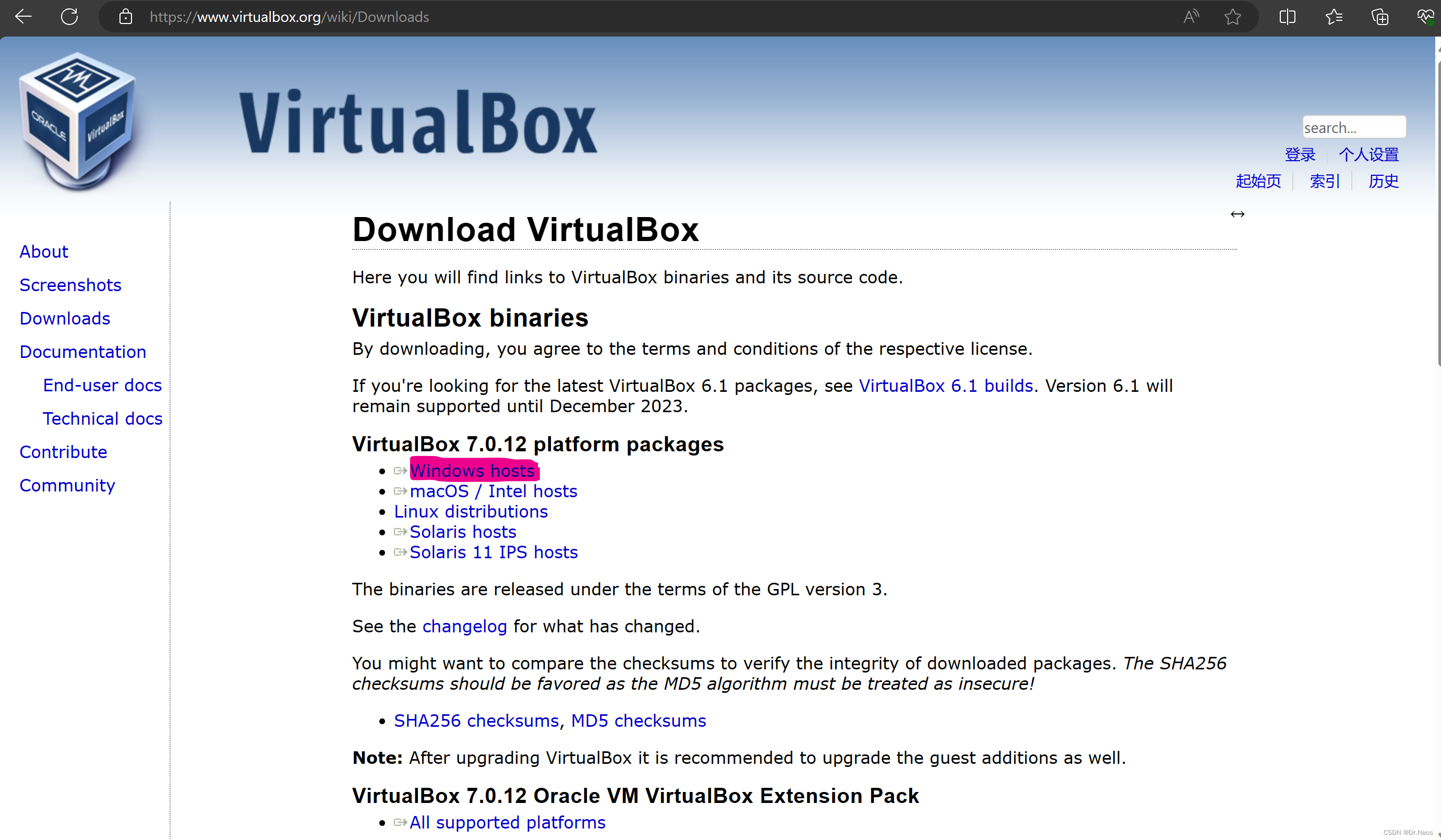Click the browser back navigation icon
The height and width of the screenshot is (840, 1441).
pos(24,16)
